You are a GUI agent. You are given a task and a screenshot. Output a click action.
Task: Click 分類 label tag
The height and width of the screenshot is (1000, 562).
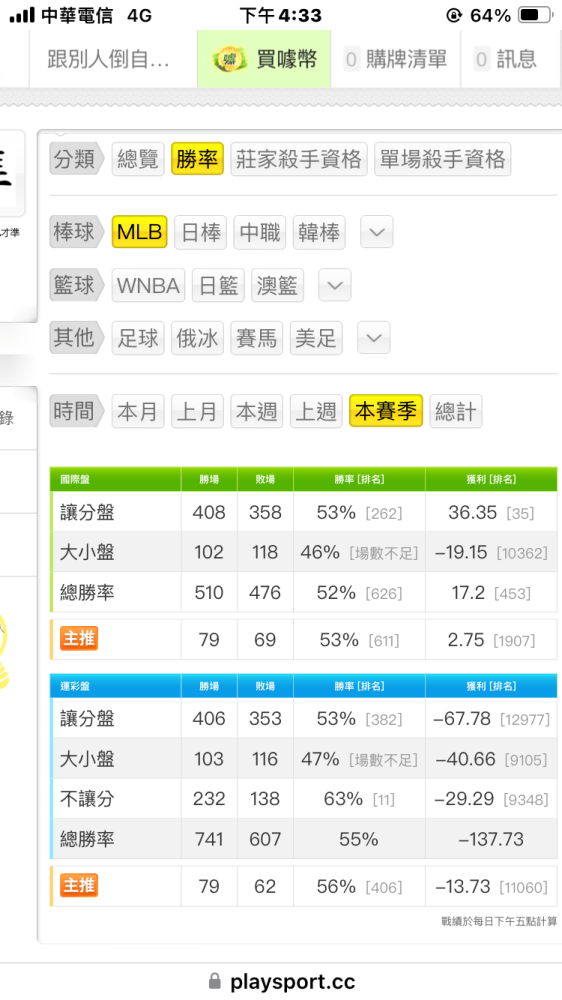pyautogui.click(x=75, y=159)
